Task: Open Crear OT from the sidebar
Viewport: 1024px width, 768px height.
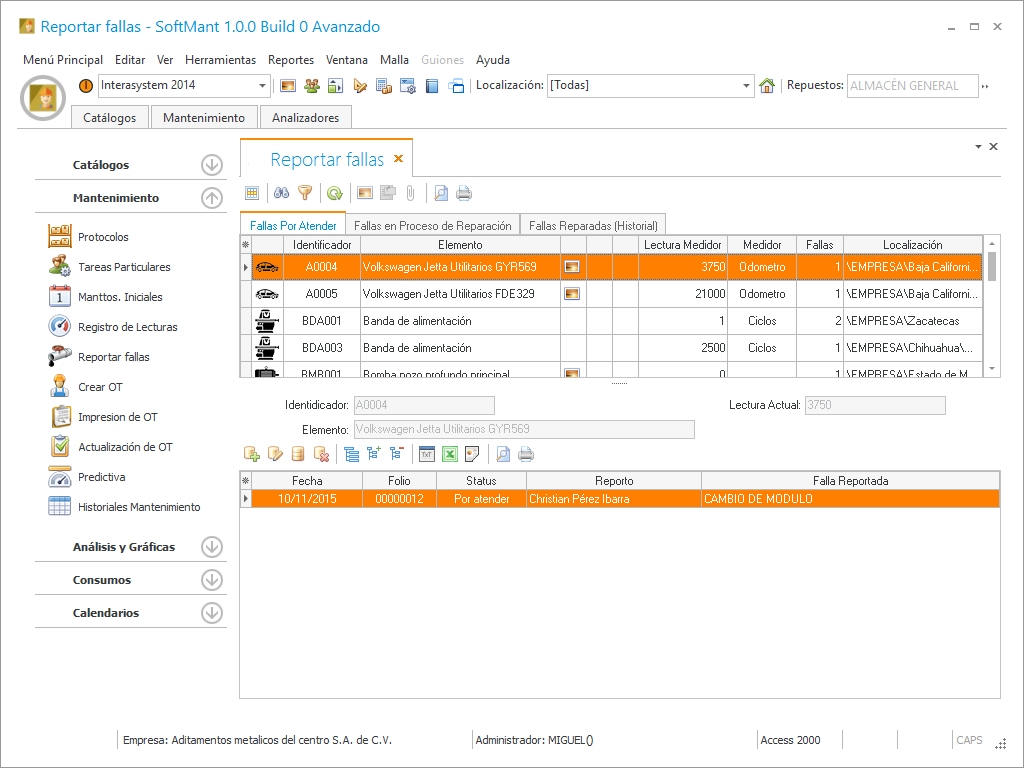Action: (x=100, y=387)
